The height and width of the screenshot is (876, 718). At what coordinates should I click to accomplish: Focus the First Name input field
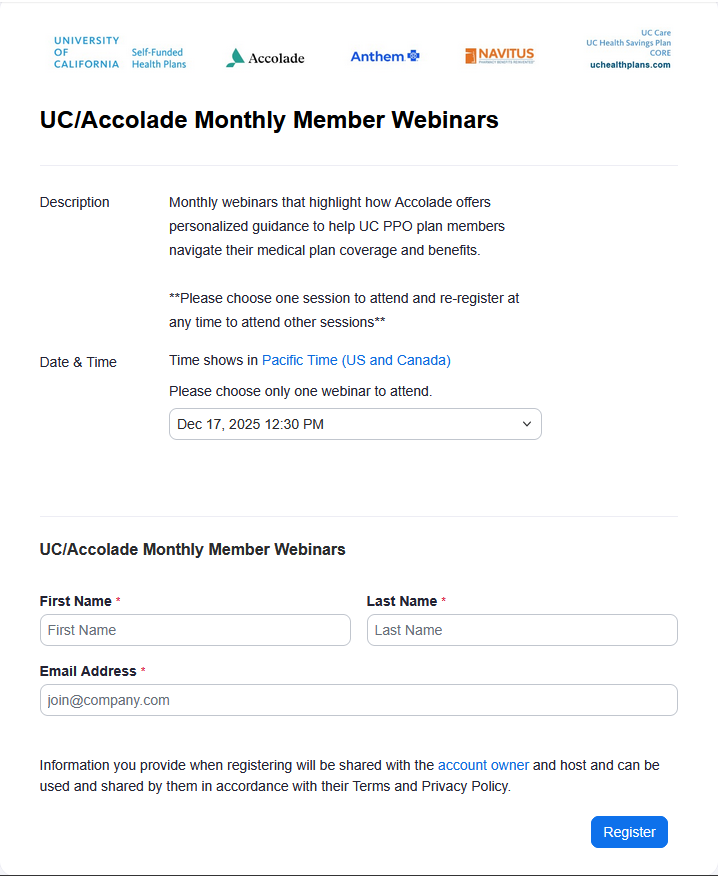point(195,630)
